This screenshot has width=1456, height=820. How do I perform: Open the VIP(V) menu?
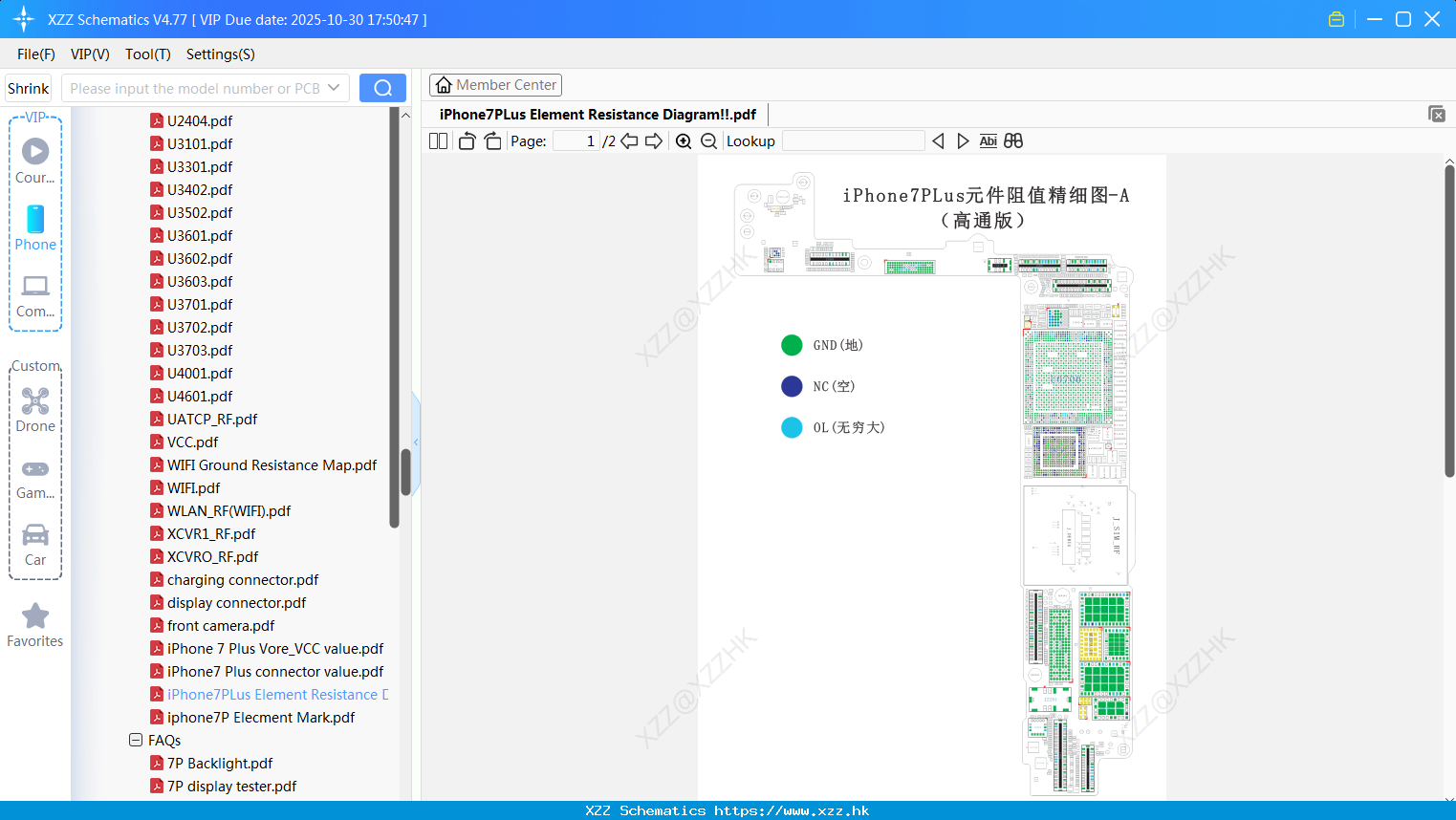click(90, 54)
